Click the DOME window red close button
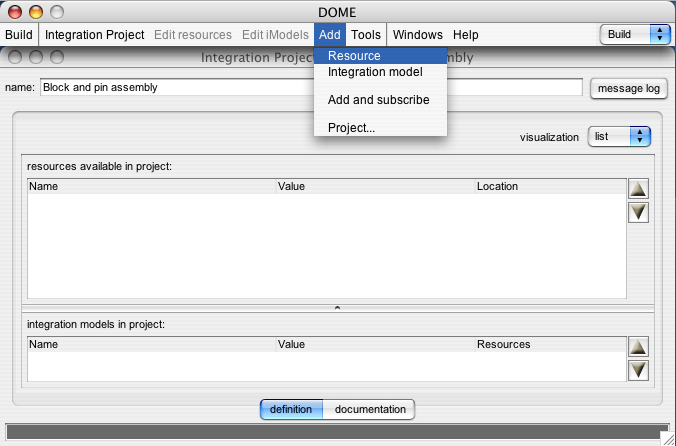 (15, 12)
